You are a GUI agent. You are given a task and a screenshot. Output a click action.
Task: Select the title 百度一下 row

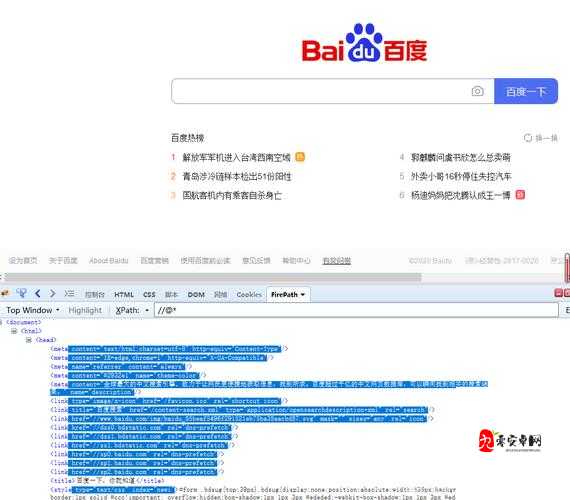coord(107,480)
